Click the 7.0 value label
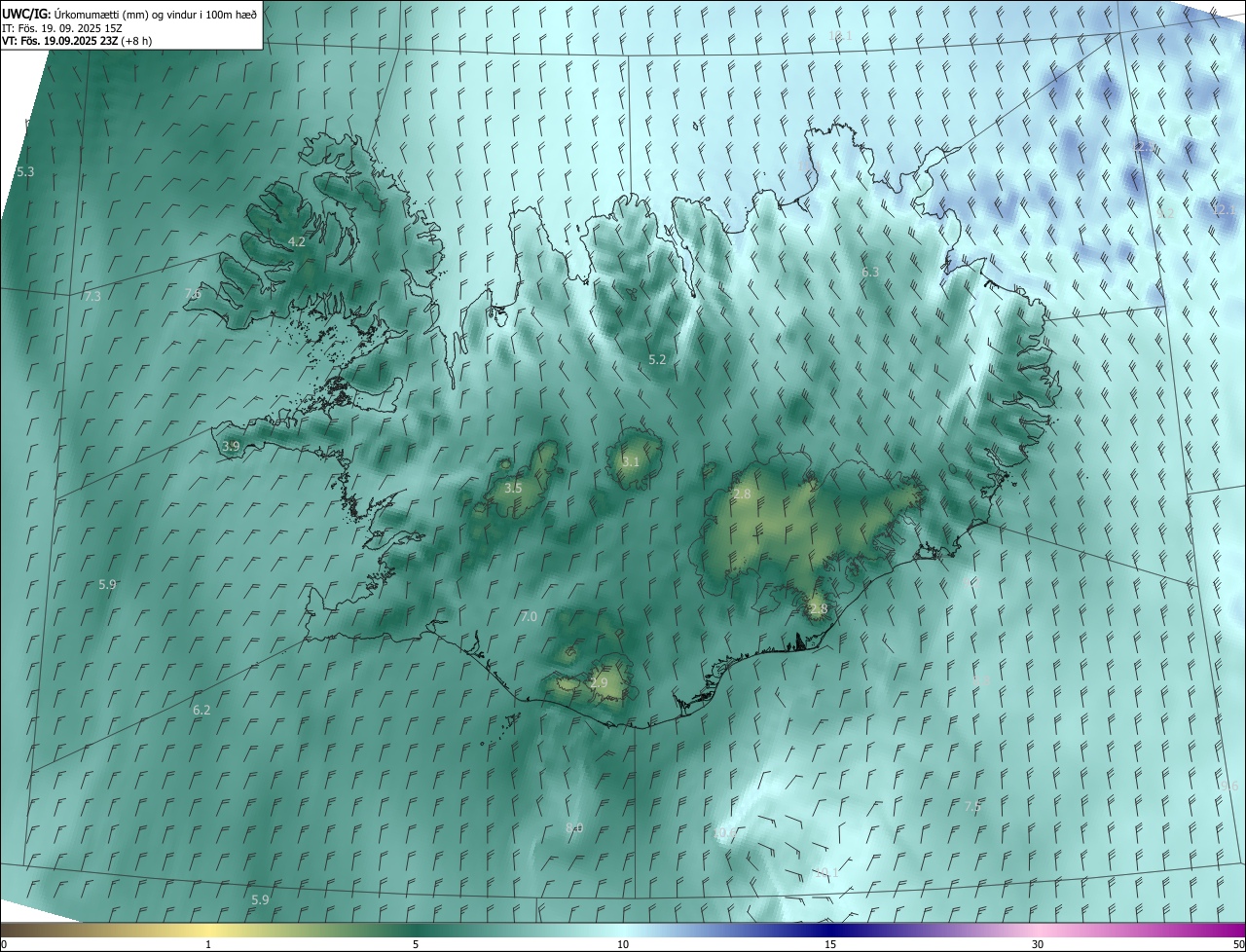This screenshot has height=952, width=1246. click(529, 616)
